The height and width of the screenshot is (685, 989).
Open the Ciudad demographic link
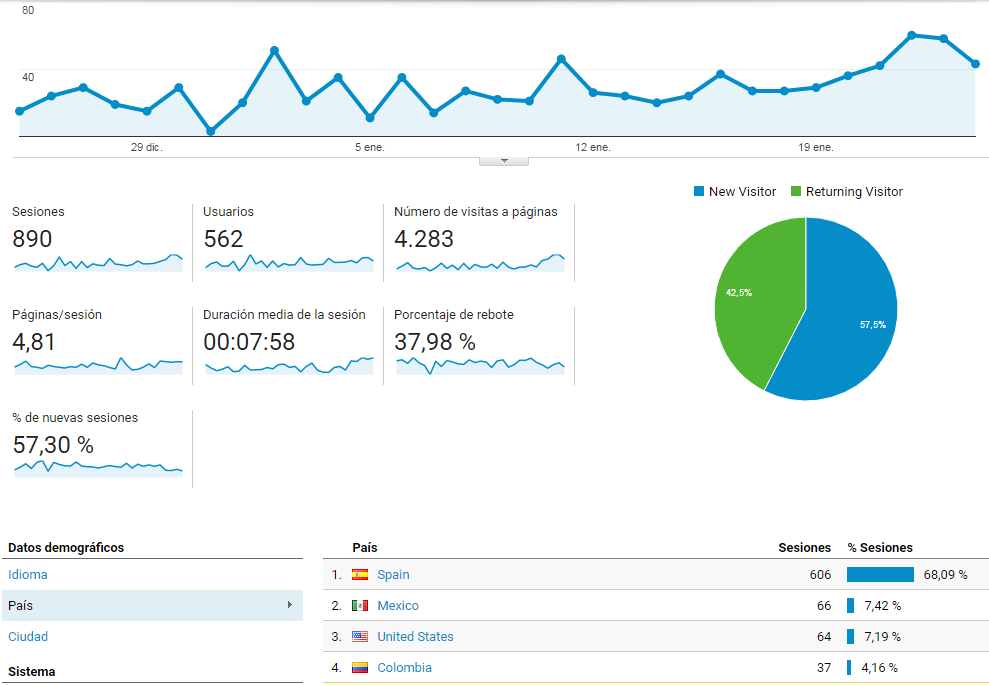28,636
